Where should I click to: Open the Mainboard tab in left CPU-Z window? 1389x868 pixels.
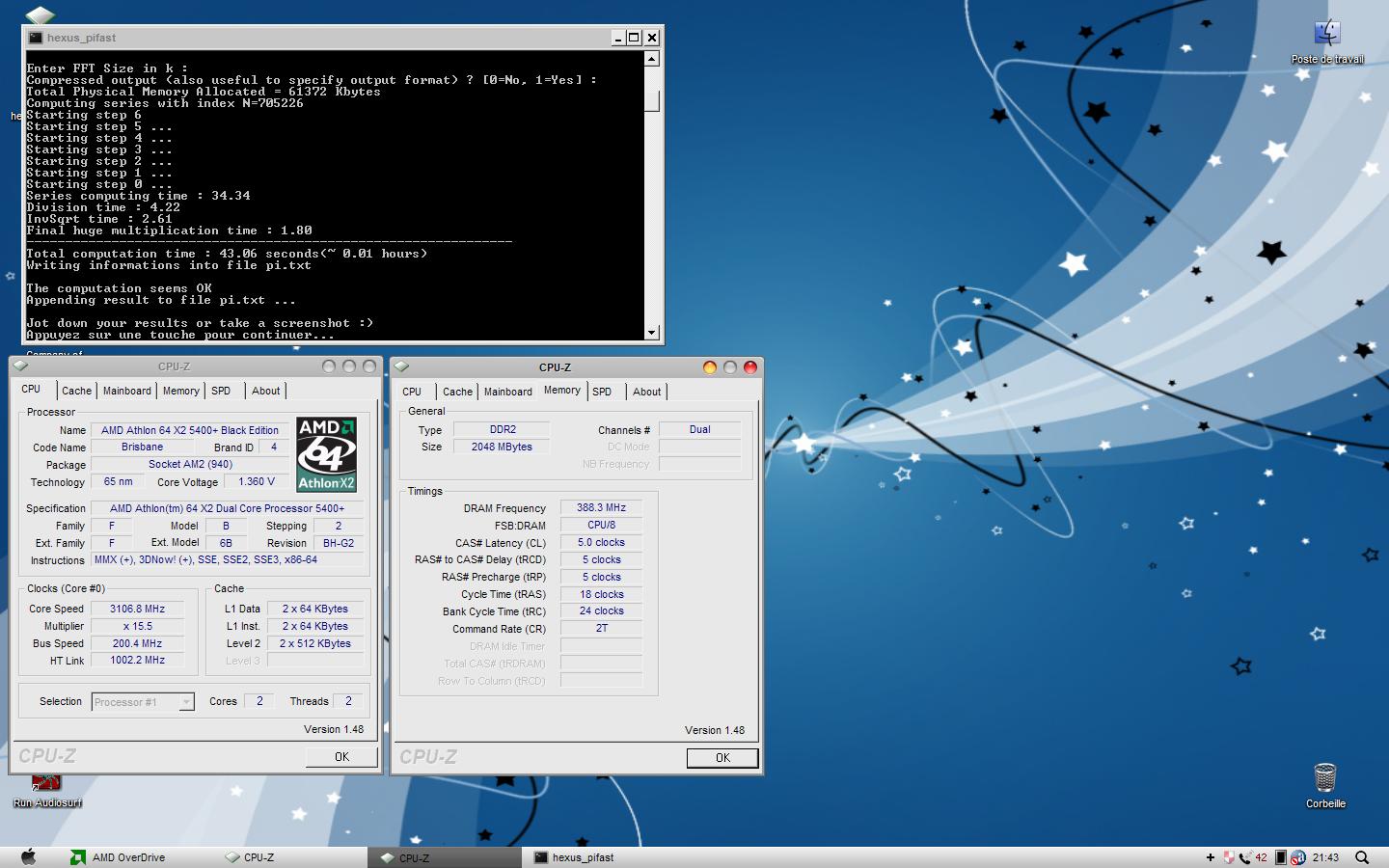[x=127, y=391]
